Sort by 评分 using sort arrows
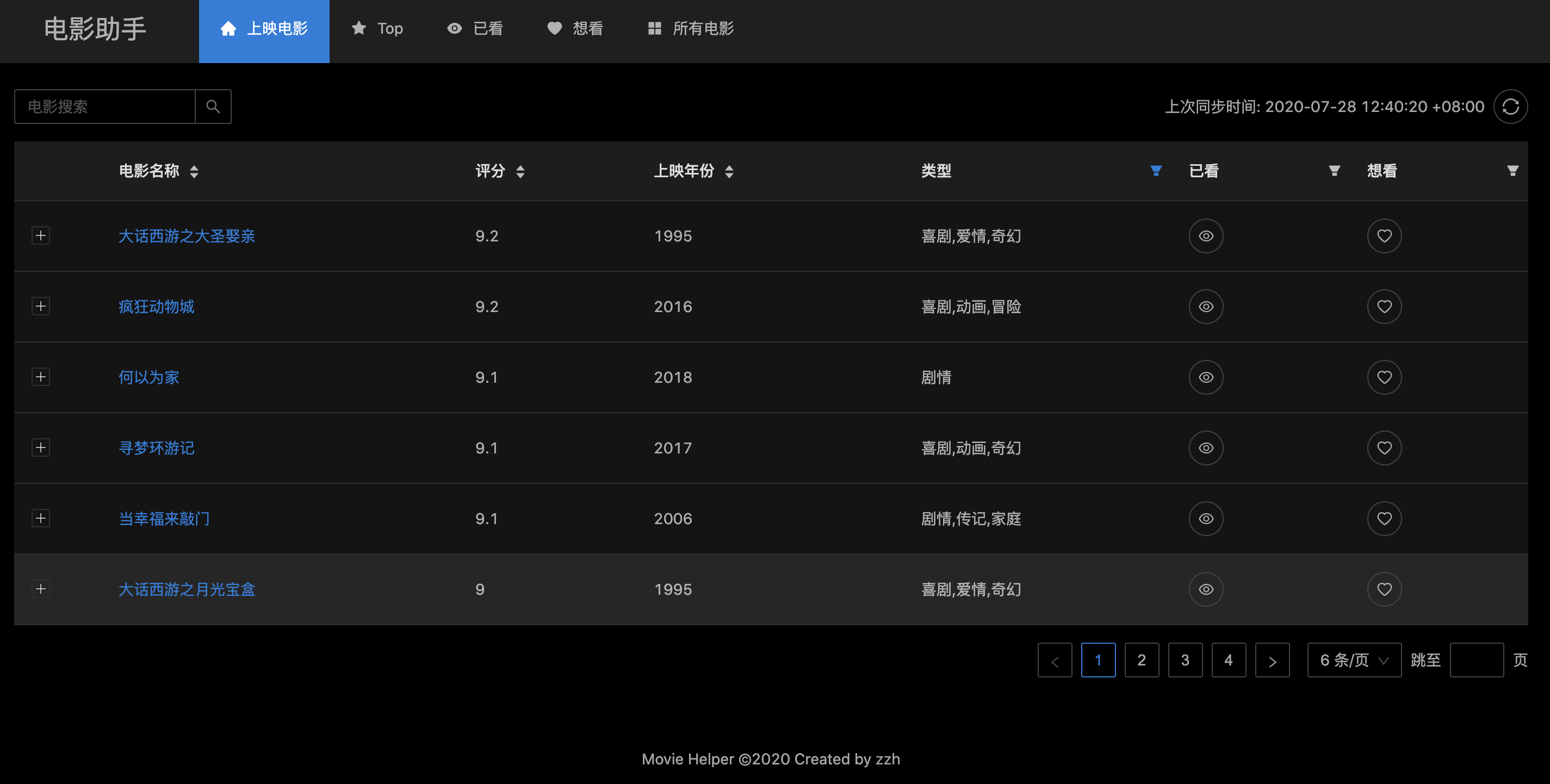The width and height of the screenshot is (1550, 784). tap(520, 171)
